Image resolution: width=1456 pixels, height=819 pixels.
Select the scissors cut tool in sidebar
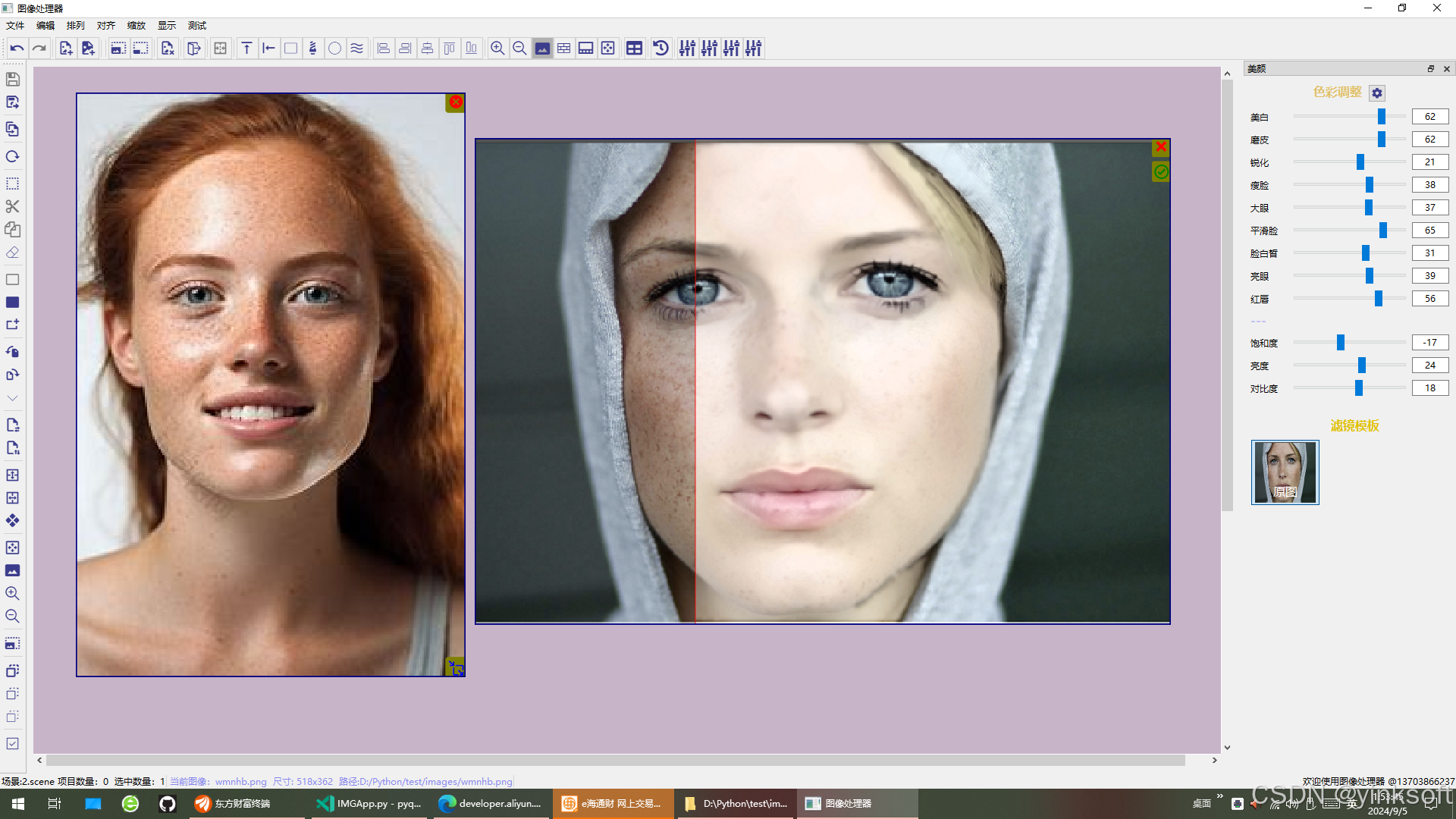pyautogui.click(x=12, y=206)
